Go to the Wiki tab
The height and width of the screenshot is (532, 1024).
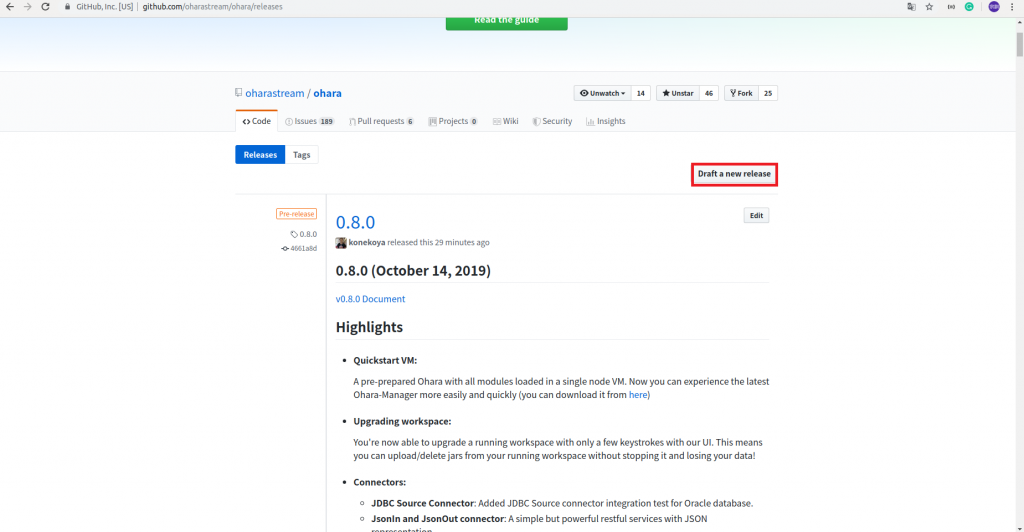[505, 121]
